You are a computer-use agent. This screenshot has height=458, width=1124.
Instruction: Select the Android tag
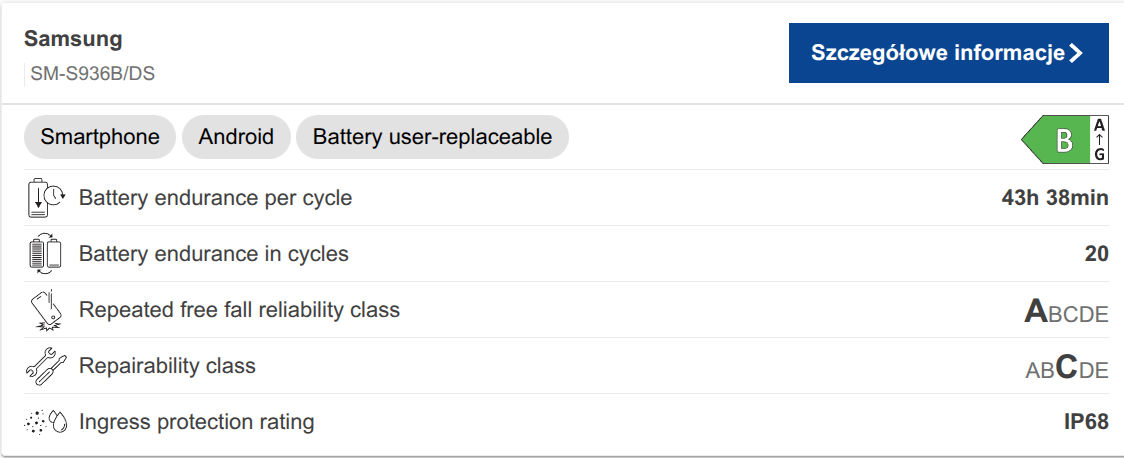pos(236,137)
